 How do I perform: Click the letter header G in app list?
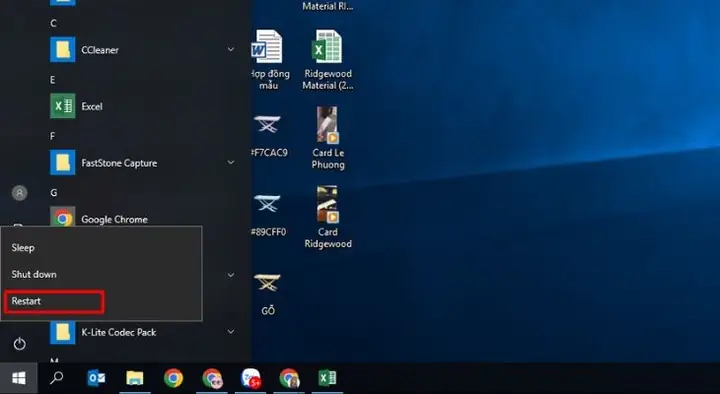point(54,193)
